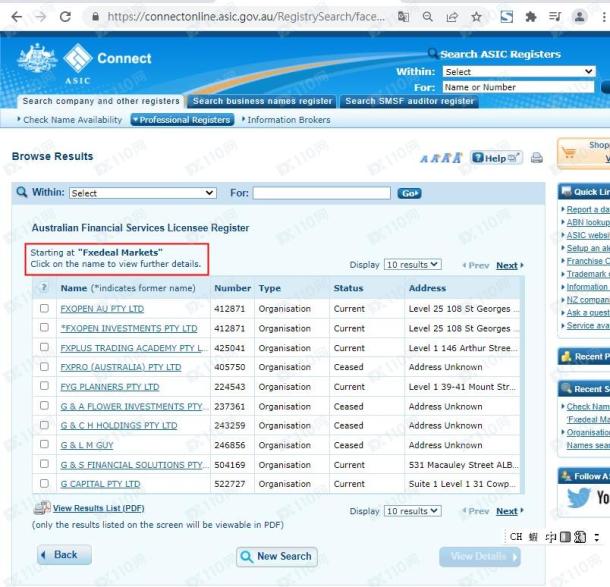Click the For search input field

(322, 193)
